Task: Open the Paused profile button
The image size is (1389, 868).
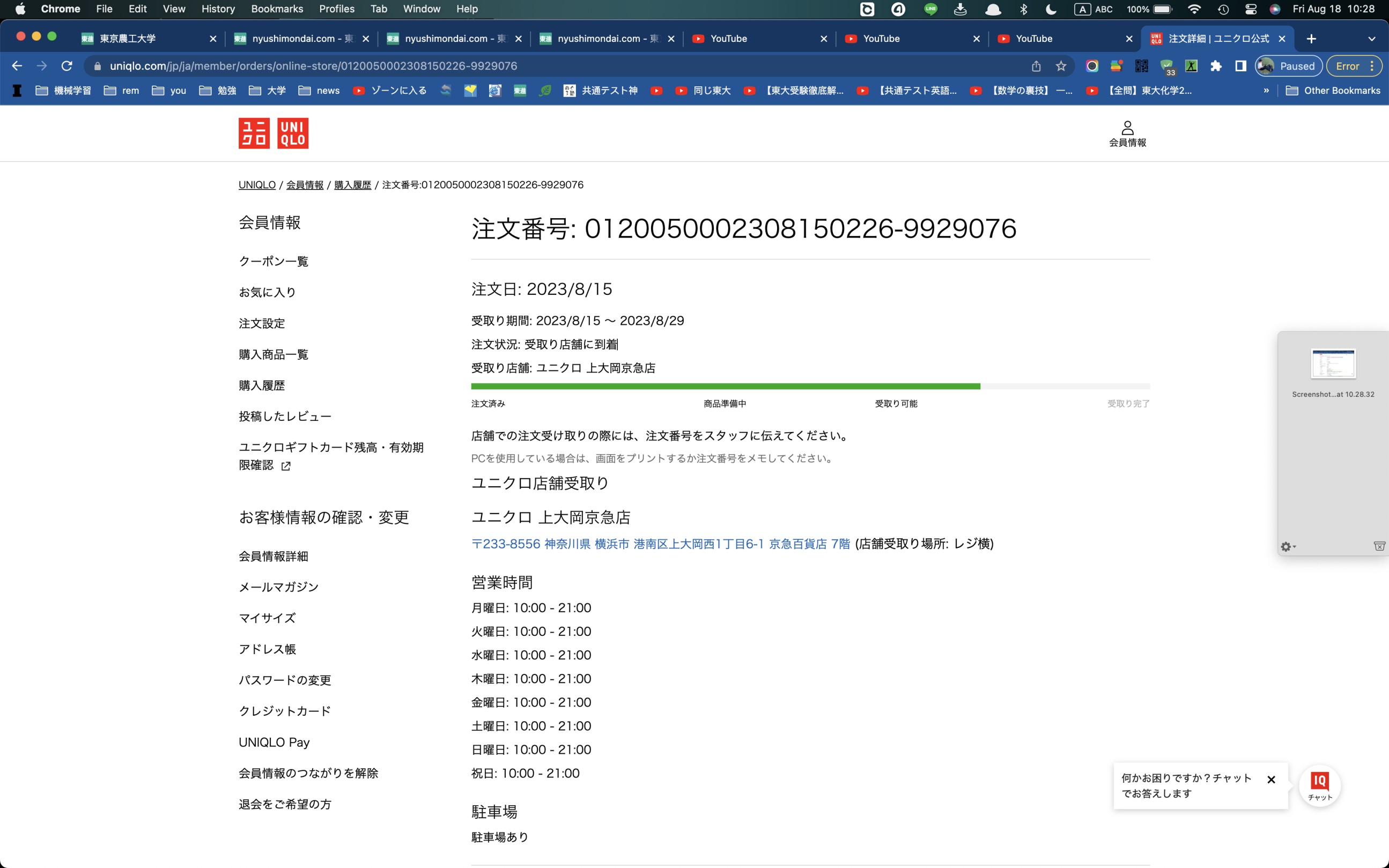Action: click(1289, 66)
